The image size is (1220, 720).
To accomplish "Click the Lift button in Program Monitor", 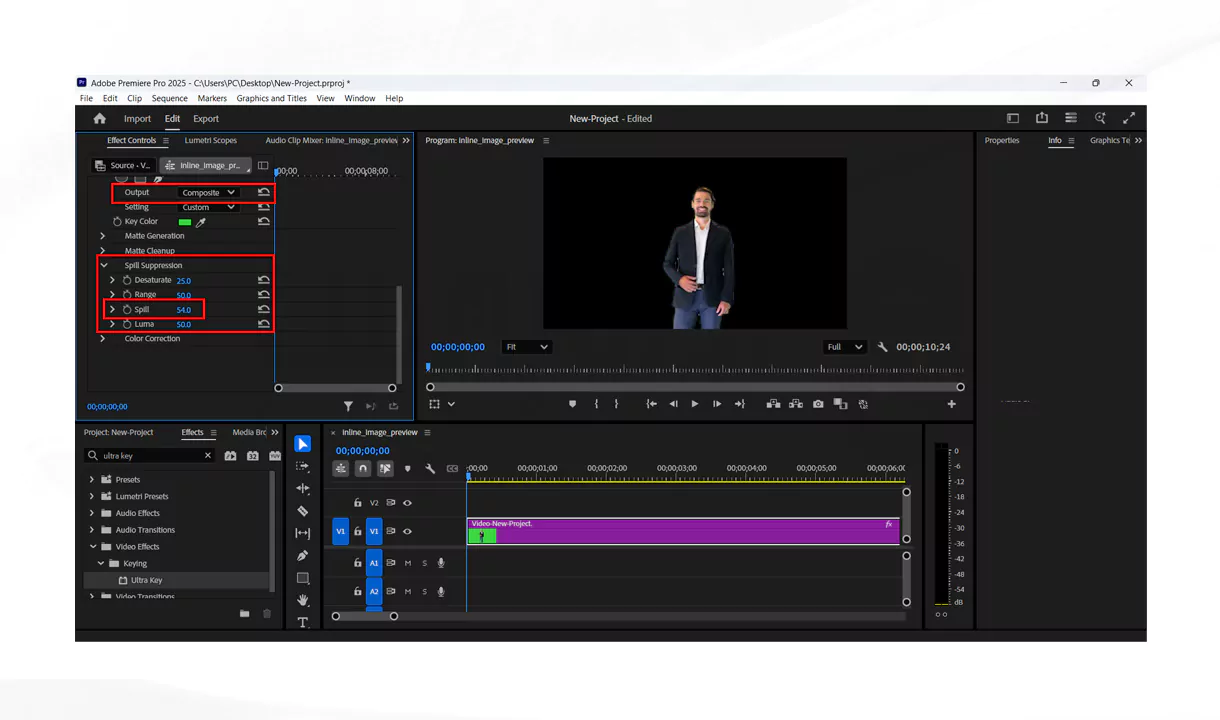I will (x=773, y=404).
